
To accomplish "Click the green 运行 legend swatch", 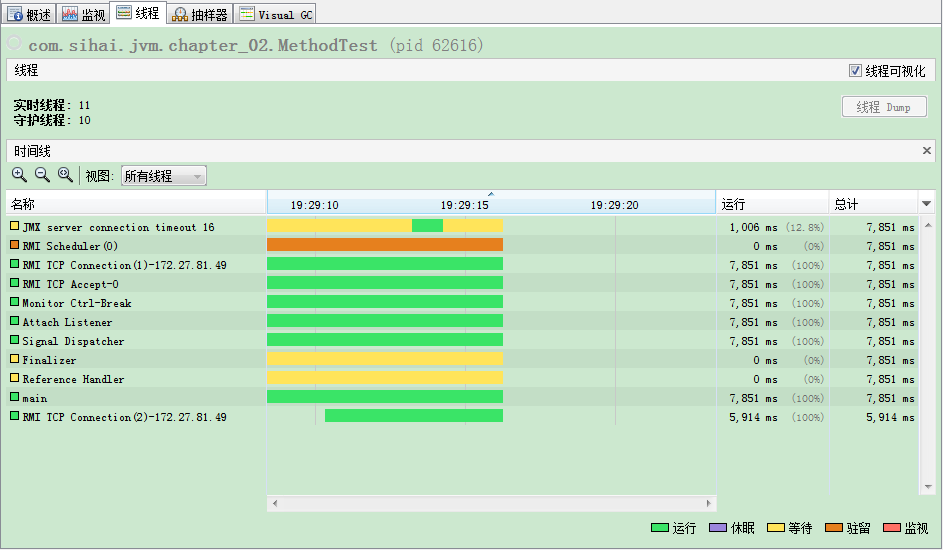I will 660,528.
